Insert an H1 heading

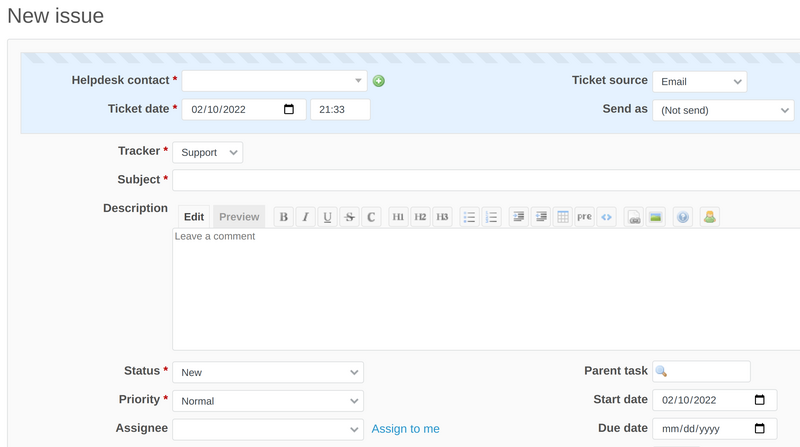tap(398, 217)
